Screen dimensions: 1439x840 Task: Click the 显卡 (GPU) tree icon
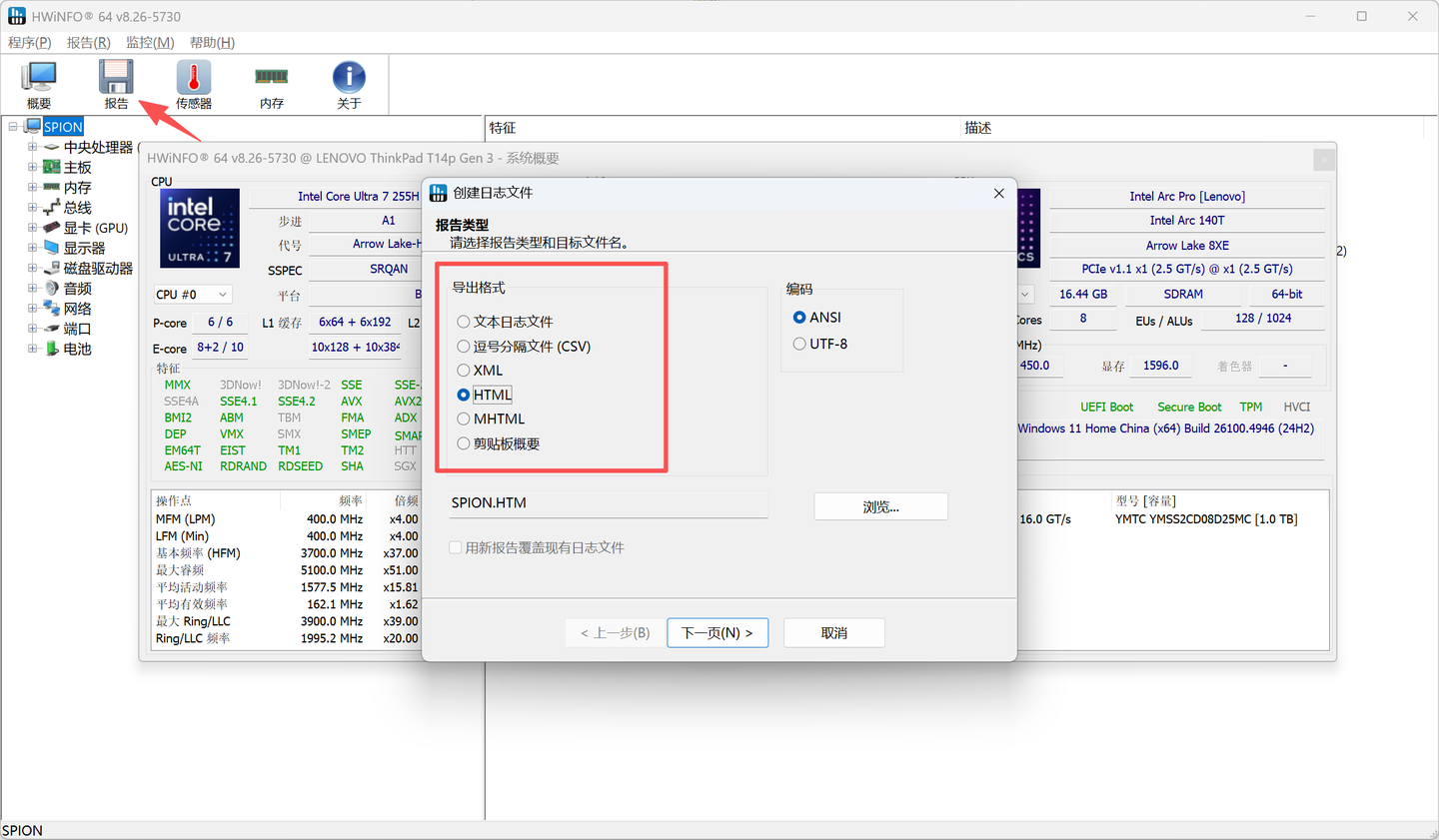tap(52, 228)
